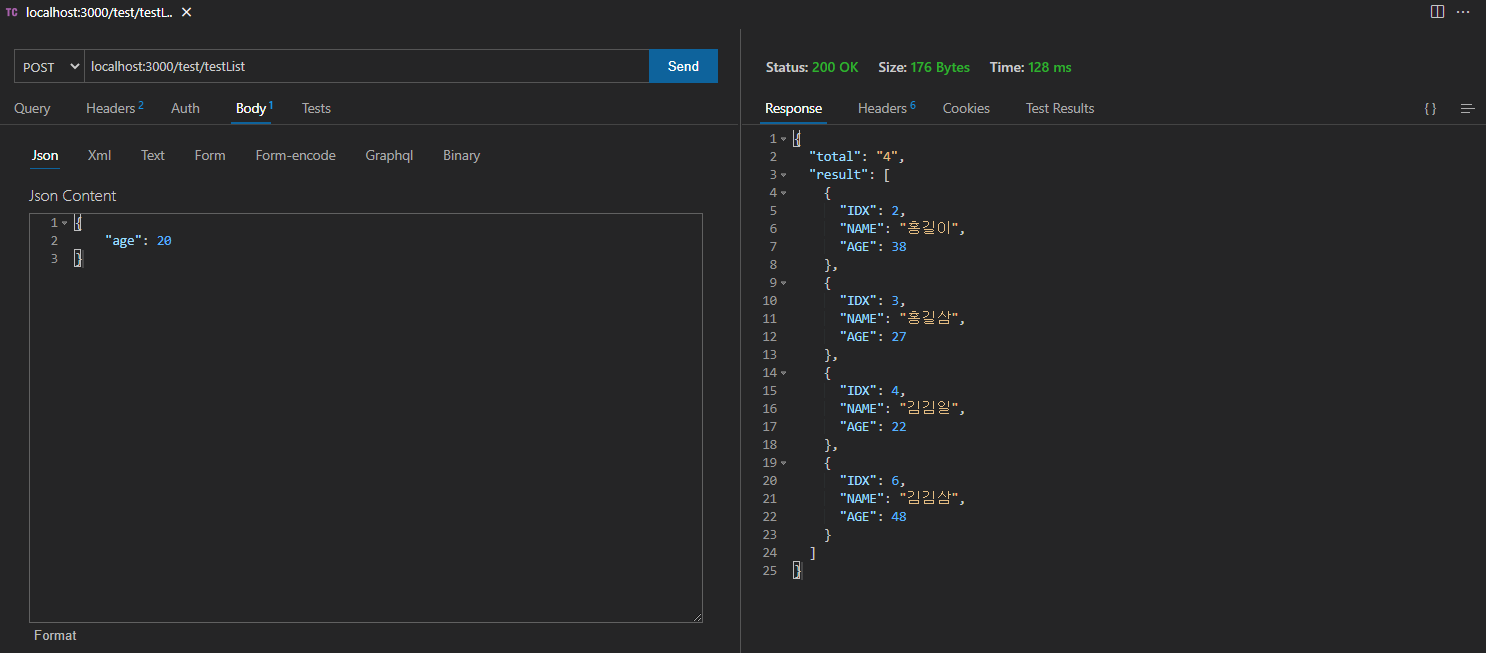Click the Time: 128 ms text
Image resolution: width=1486 pixels, height=653 pixels.
[x=1030, y=67]
